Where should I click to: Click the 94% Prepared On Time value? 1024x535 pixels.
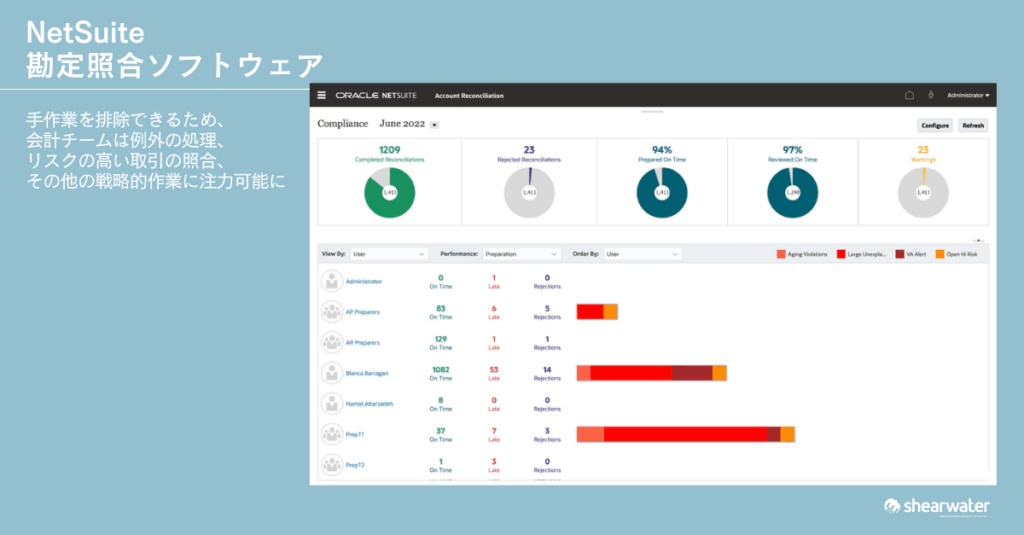(662, 150)
